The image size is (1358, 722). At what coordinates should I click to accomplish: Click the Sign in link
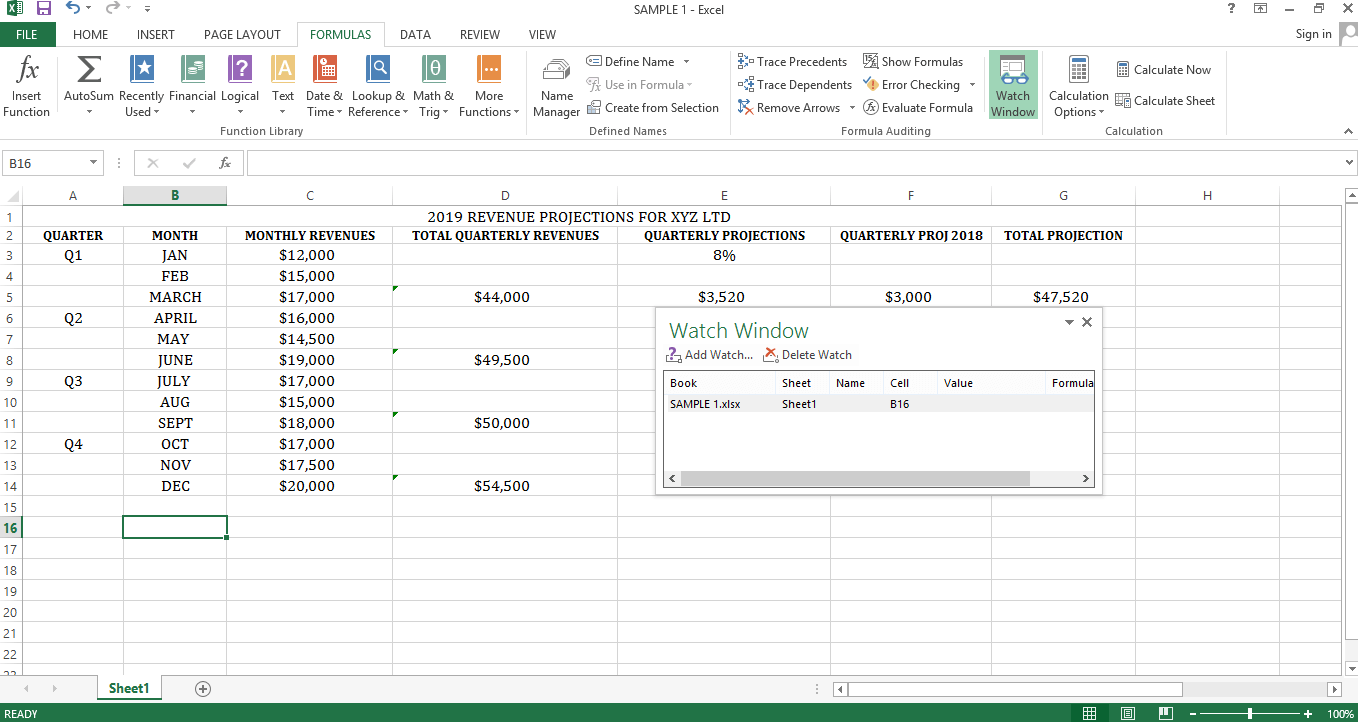point(1313,33)
